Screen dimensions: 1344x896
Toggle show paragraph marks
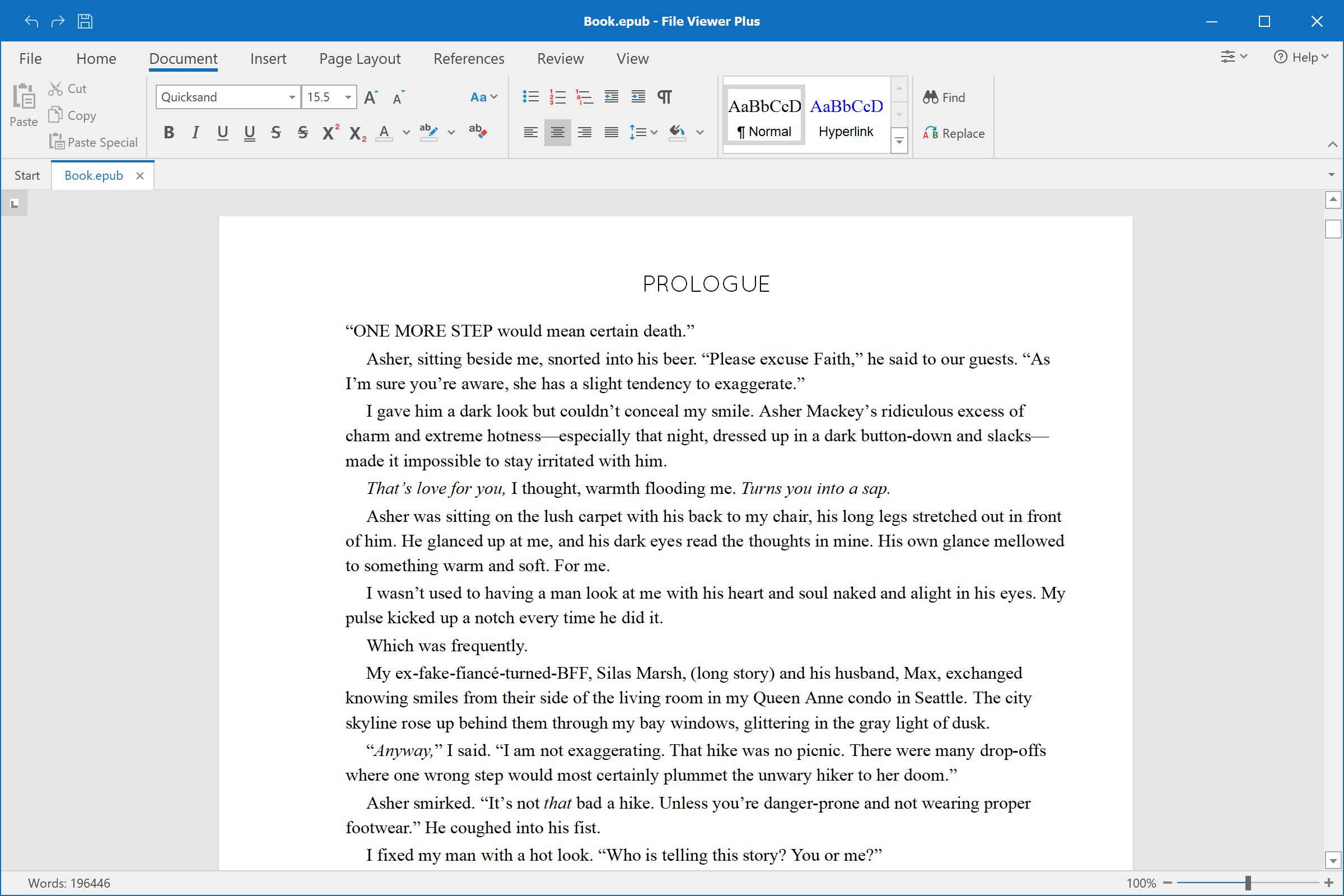pyautogui.click(x=665, y=97)
